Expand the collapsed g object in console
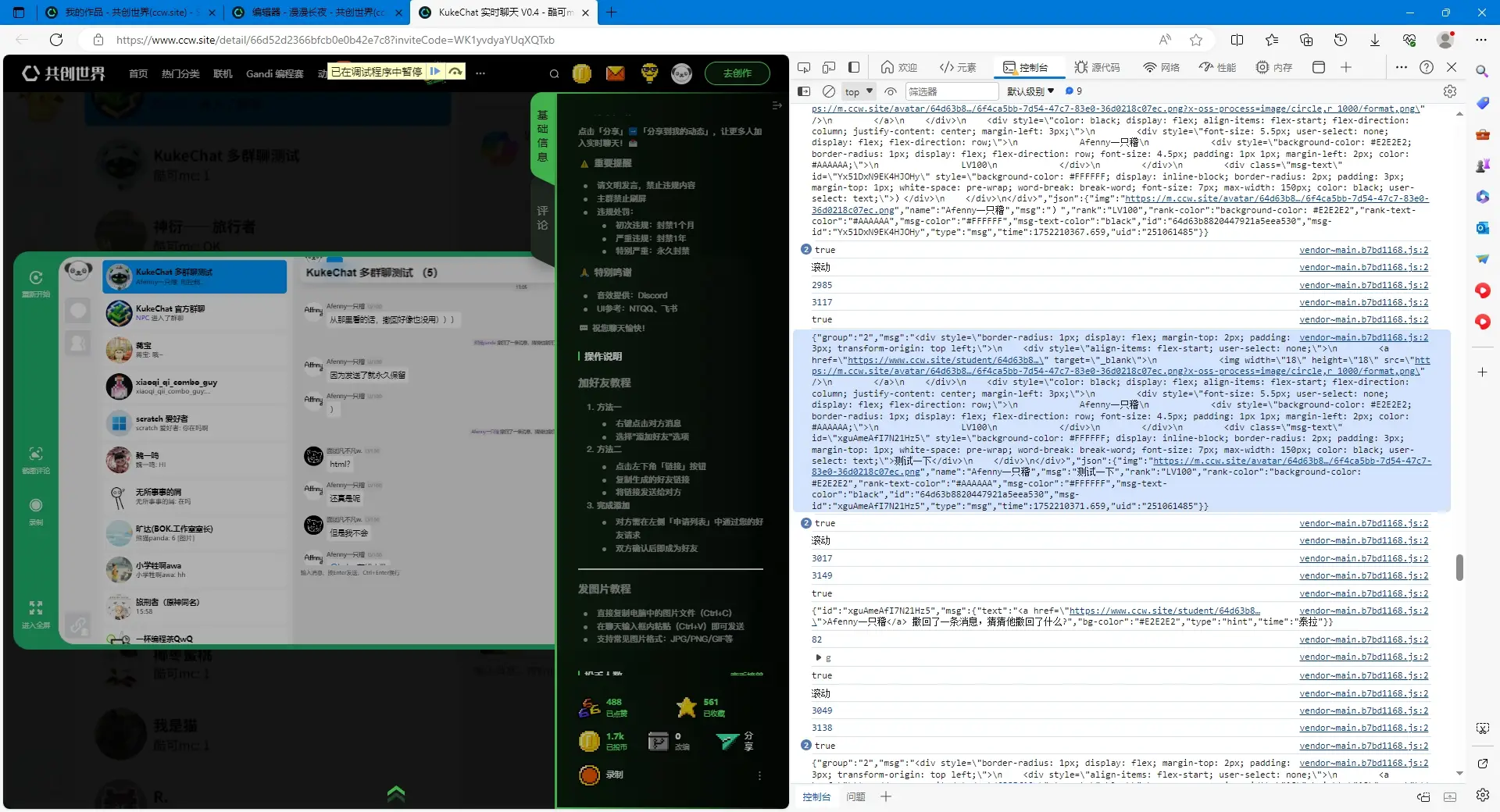Viewport: 1500px width, 812px height. (818, 657)
